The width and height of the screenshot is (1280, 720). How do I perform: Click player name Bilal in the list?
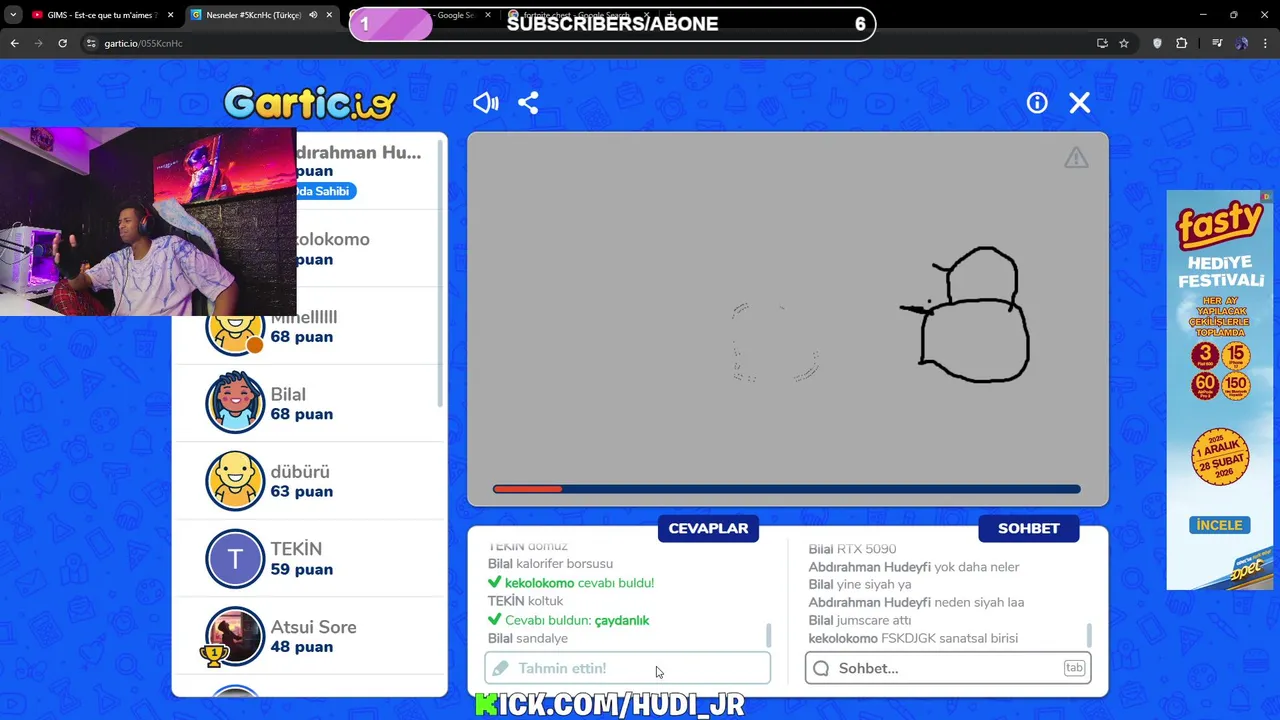click(288, 394)
